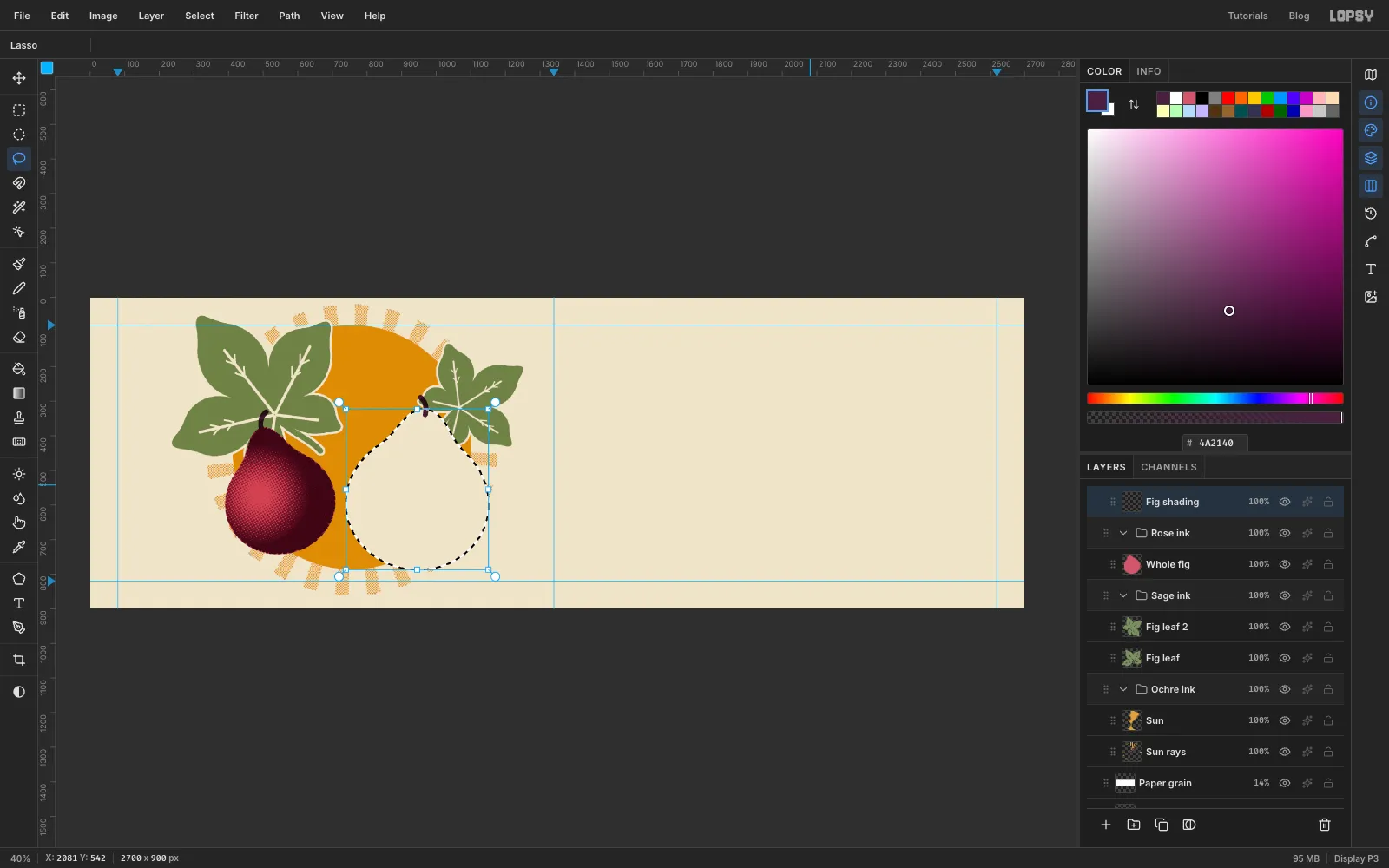Select the Polygon shape tool
Screen dimensions: 1389x868
coord(19,579)
